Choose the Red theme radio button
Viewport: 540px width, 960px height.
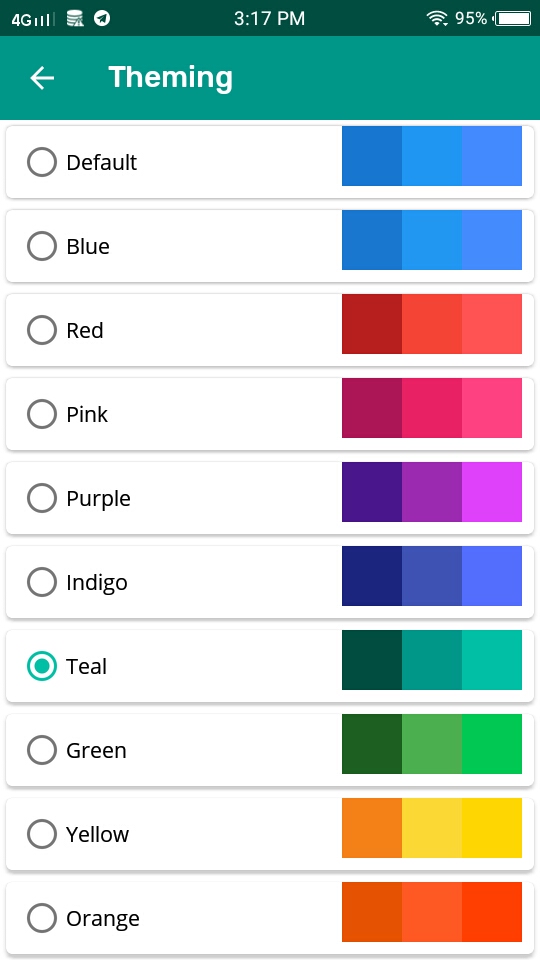(x=42, y=330)
